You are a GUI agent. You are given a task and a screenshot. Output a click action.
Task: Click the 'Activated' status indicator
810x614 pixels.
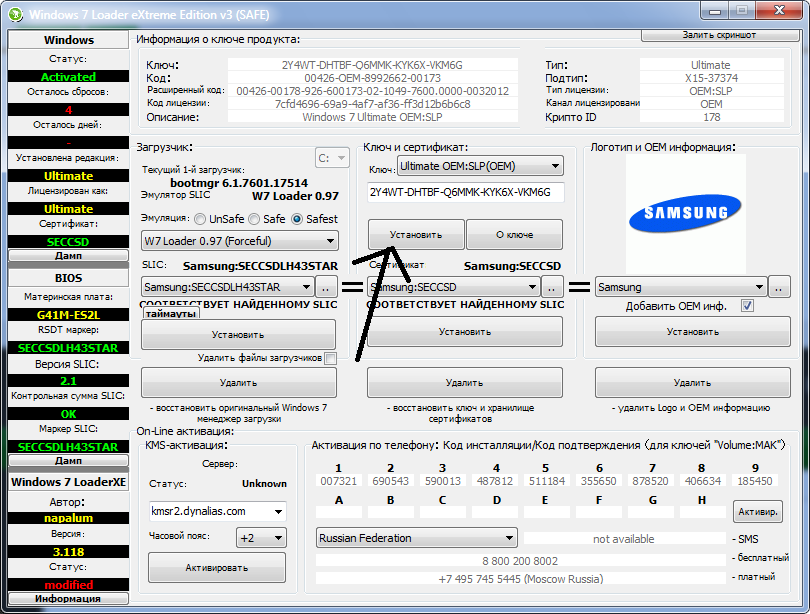pyautogui.click(x=68, y=76)
